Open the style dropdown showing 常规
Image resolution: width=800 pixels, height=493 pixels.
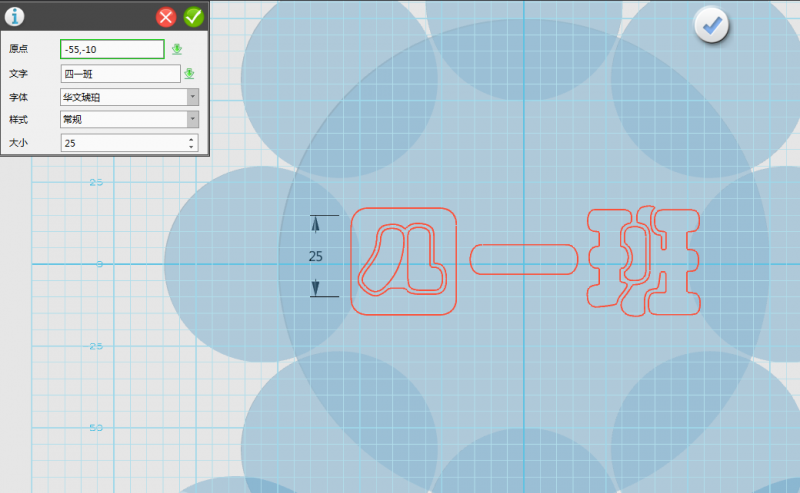[x=130, y=119]
